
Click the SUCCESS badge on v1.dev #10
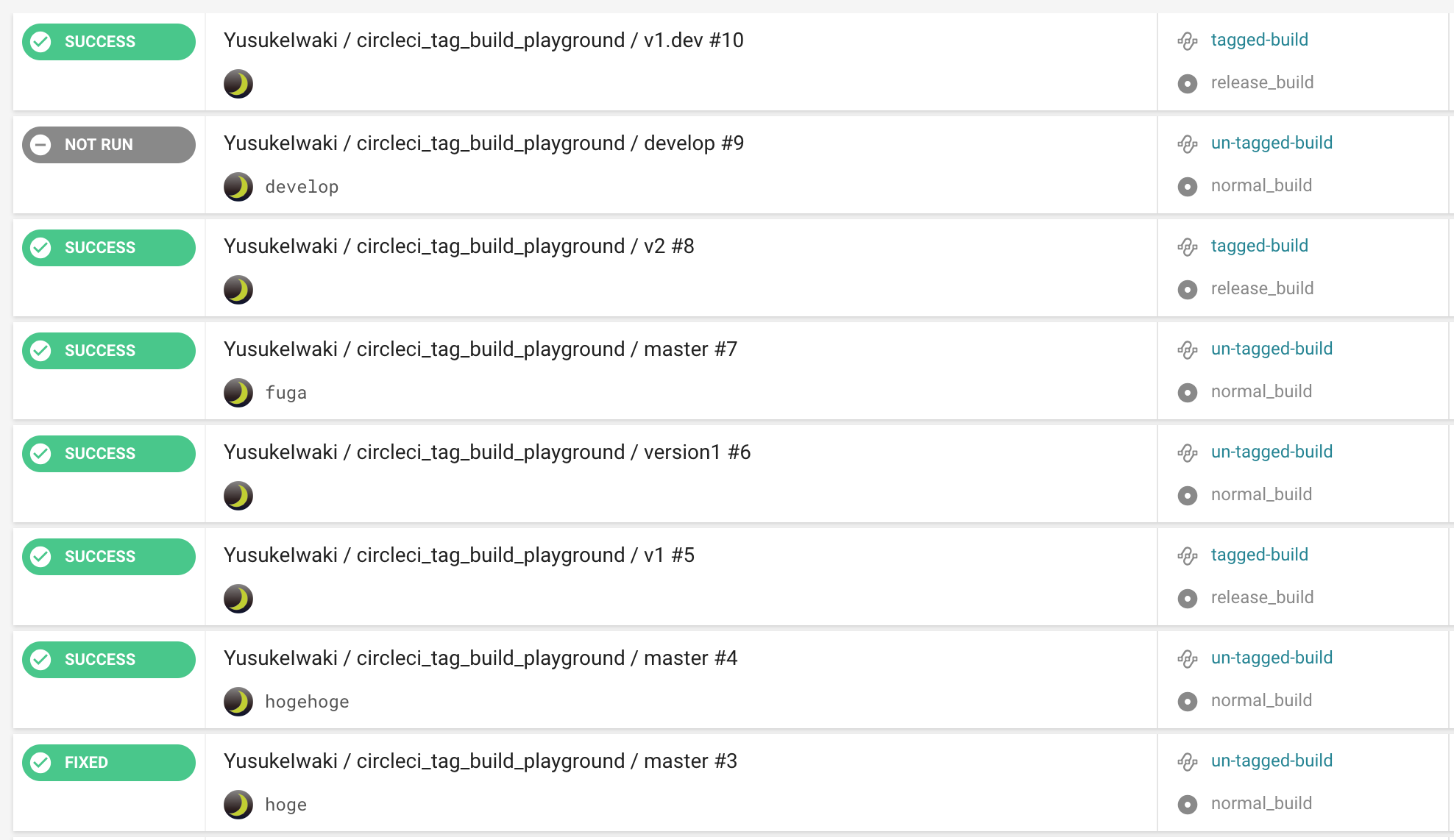pyautogui.click(x=107, y=41)
